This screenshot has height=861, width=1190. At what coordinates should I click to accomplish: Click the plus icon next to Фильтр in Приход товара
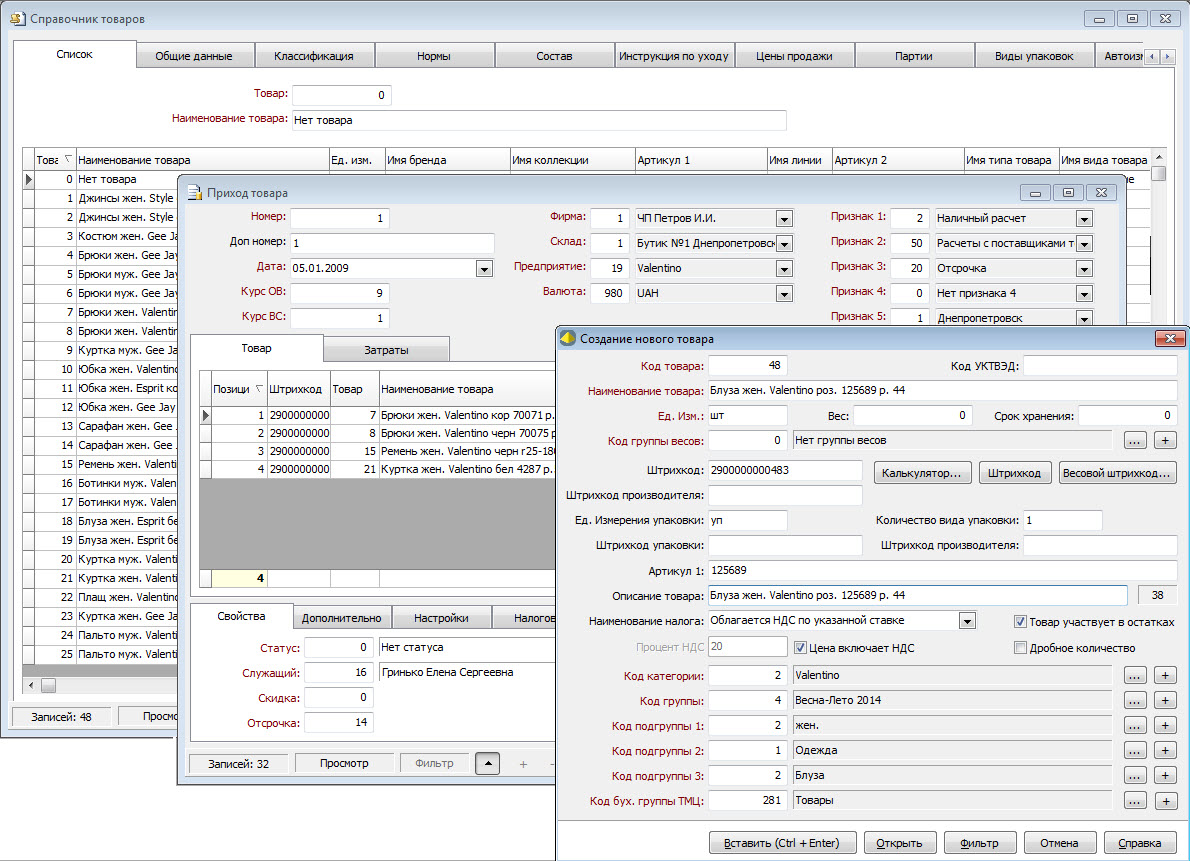[x=523, y=764]
